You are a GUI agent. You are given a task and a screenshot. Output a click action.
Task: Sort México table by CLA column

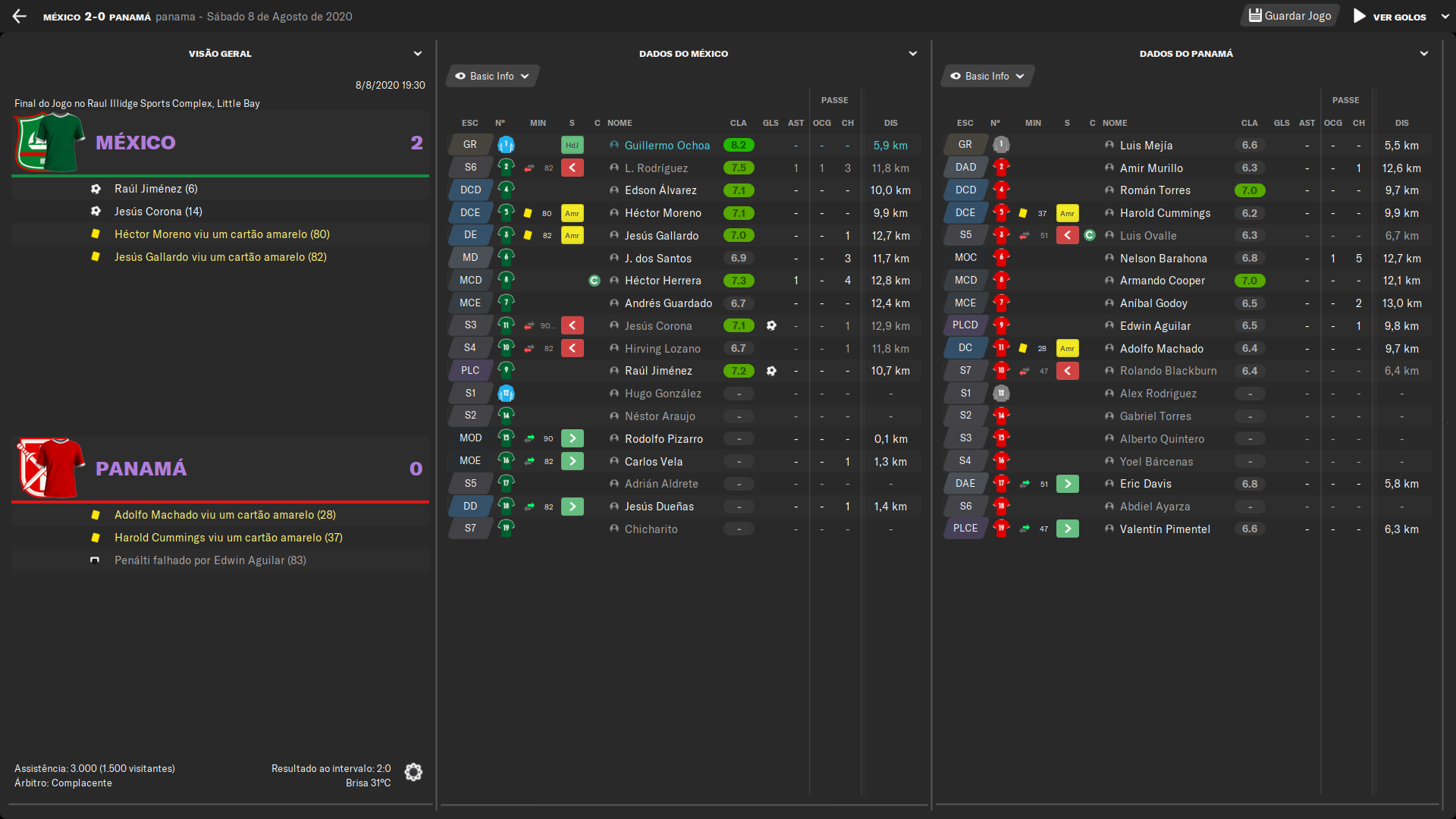point(739,123)
